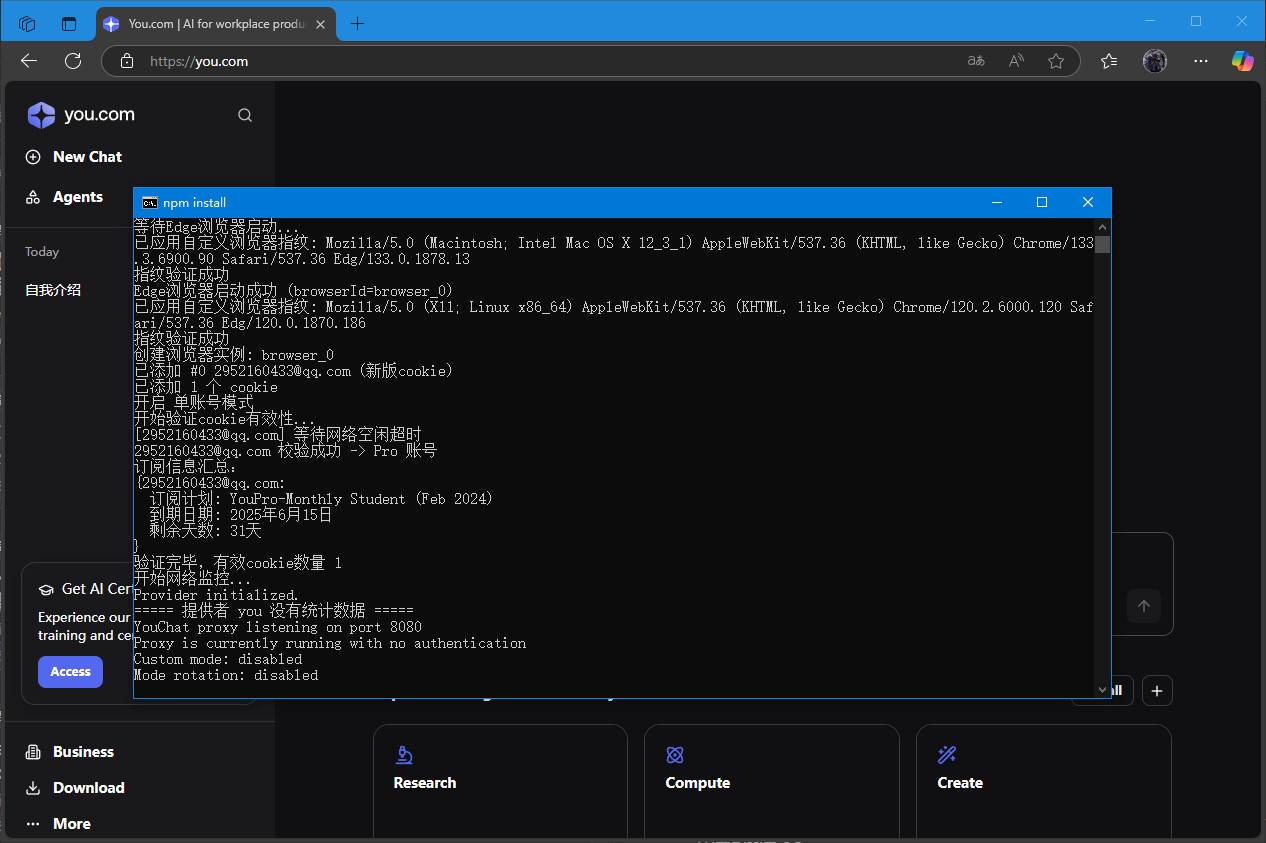Add this page to favorites star
This screenshot has height=843, width=1266.
click(x=1056, y=61)
